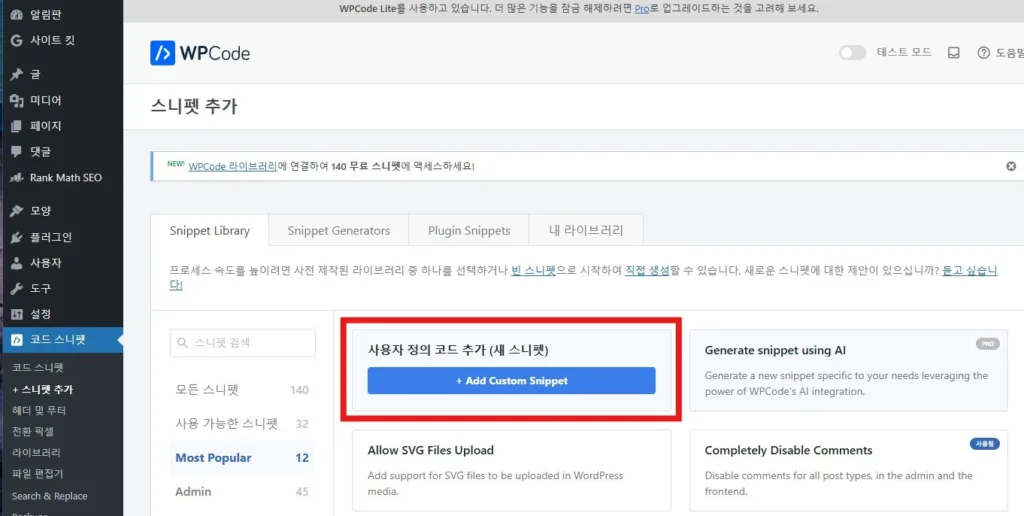The image size is (1024, 516).
Task: Click the 설정 settings icon
Action: (x=17, y=314)
